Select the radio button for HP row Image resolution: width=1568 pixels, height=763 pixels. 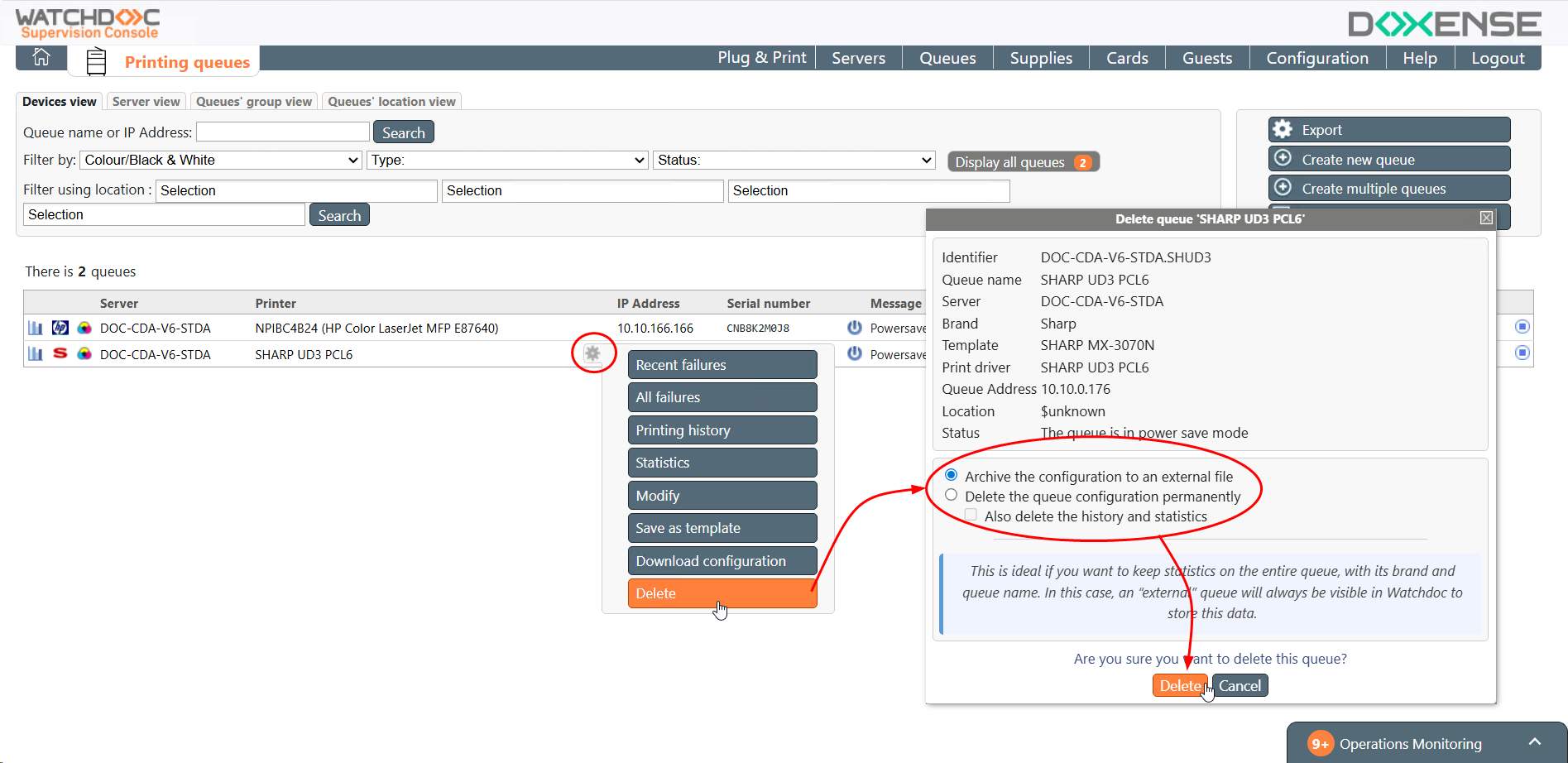pyautogui.click(x=1522, y=327)
